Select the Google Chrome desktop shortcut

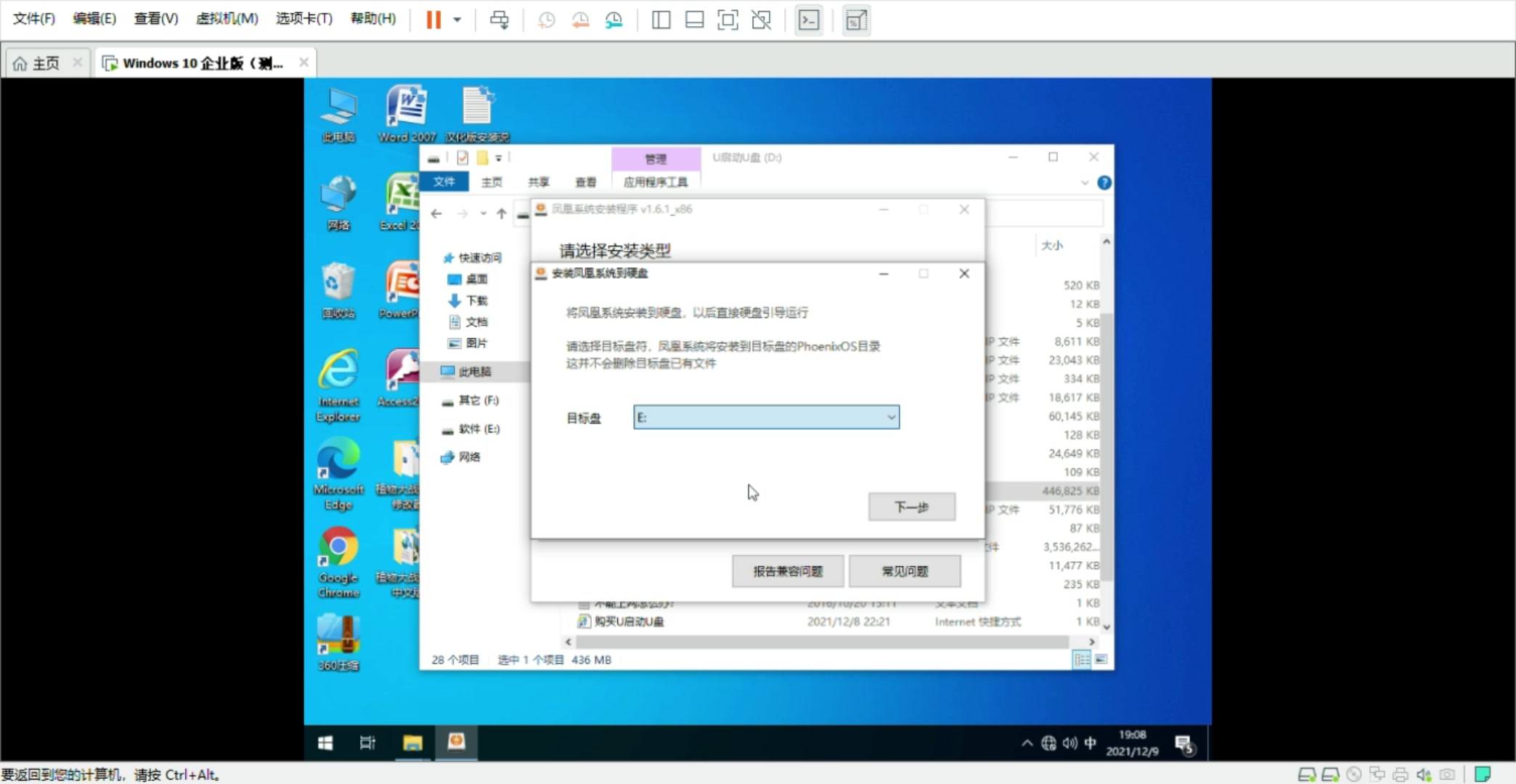click(x=338, y=562)
